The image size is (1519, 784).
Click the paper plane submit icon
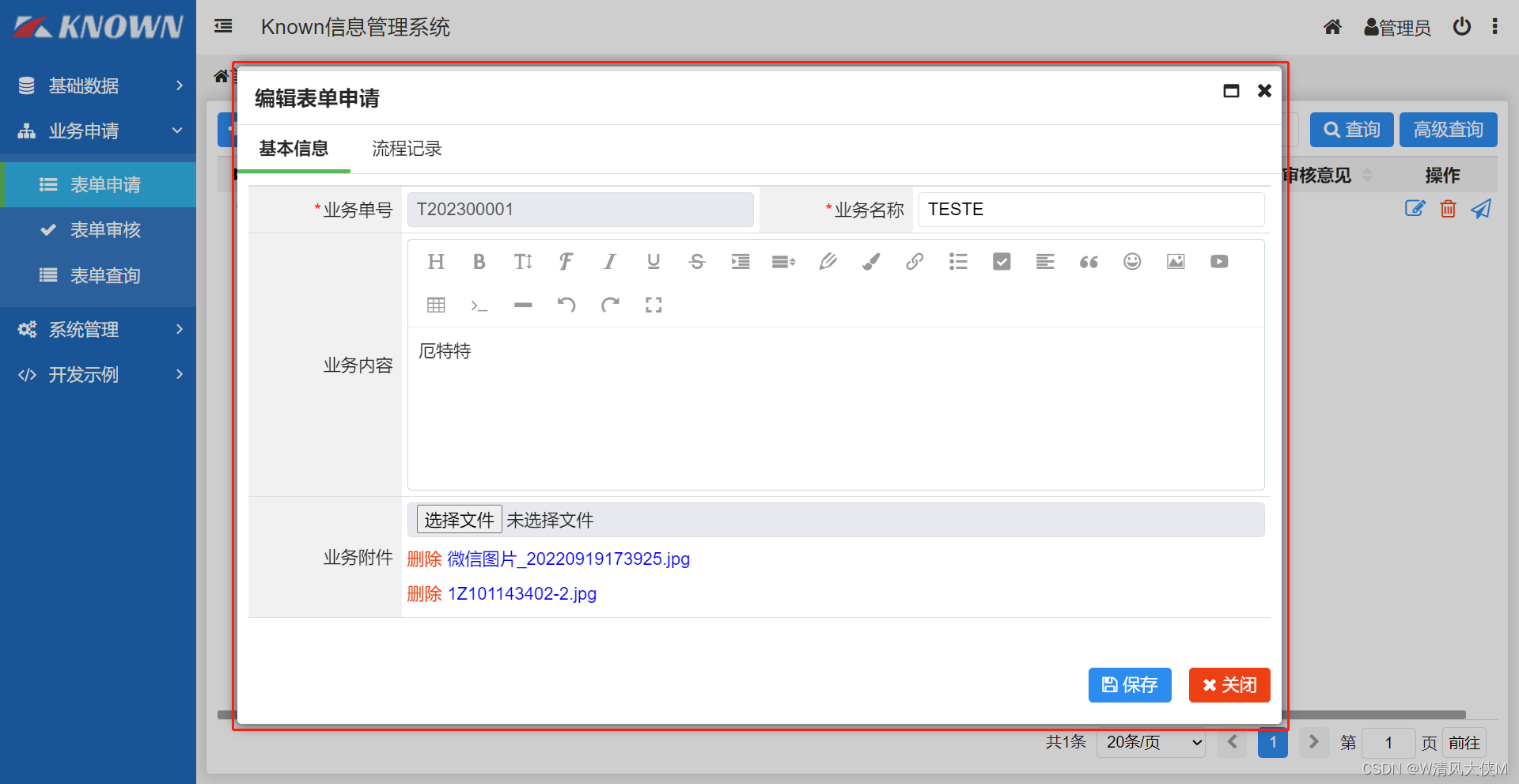[1481, 209]
